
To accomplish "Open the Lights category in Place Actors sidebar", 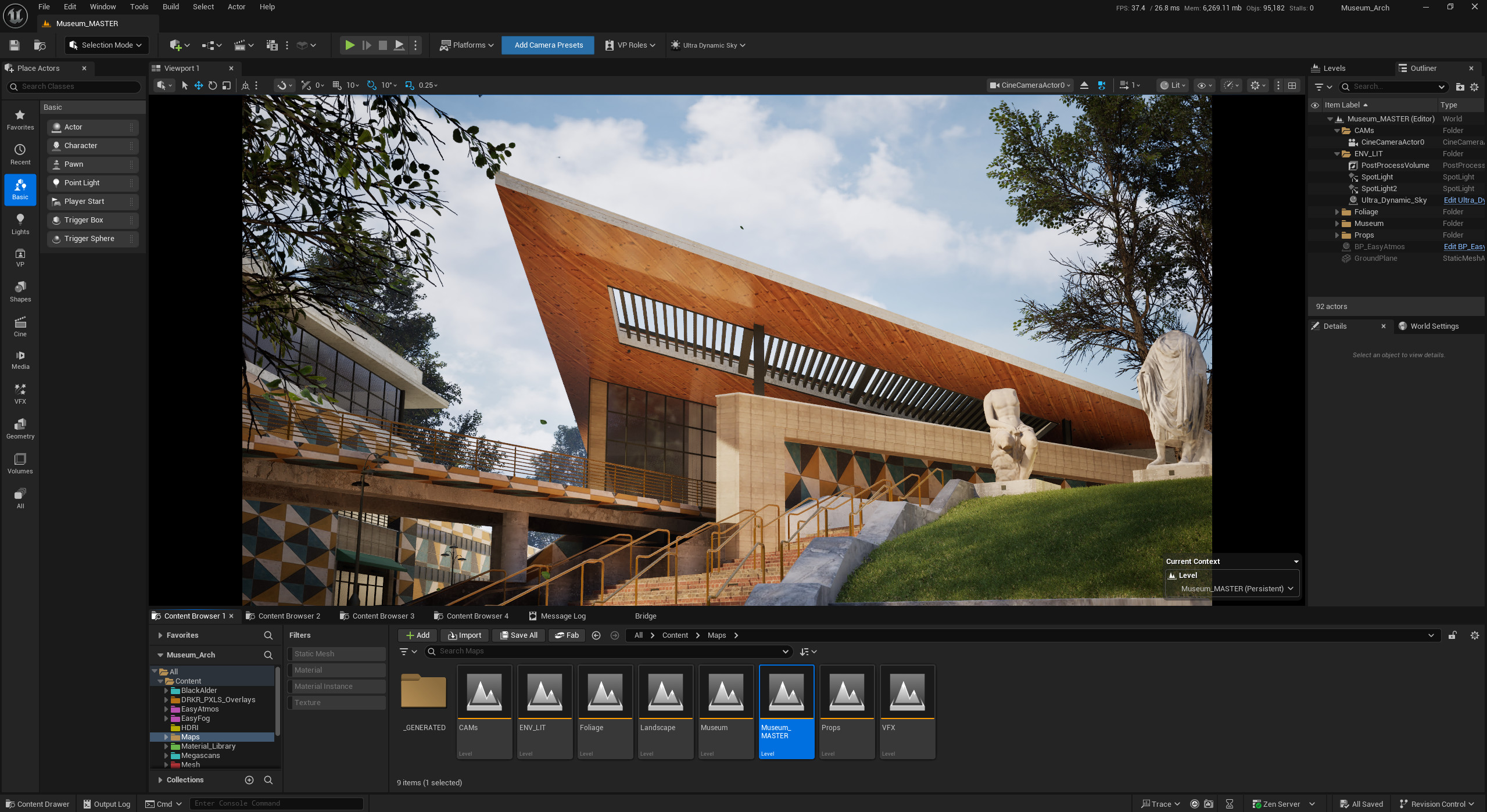I will (x=20, y=224).
